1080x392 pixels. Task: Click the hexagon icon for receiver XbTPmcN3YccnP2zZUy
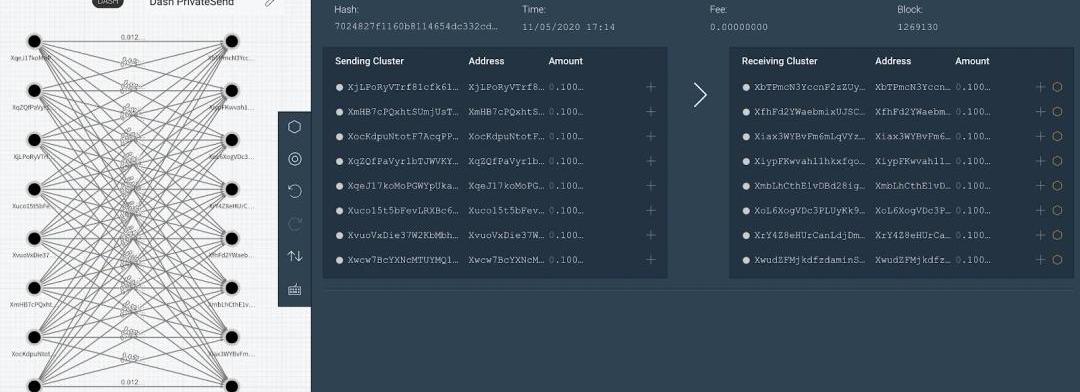(1057, 87)
